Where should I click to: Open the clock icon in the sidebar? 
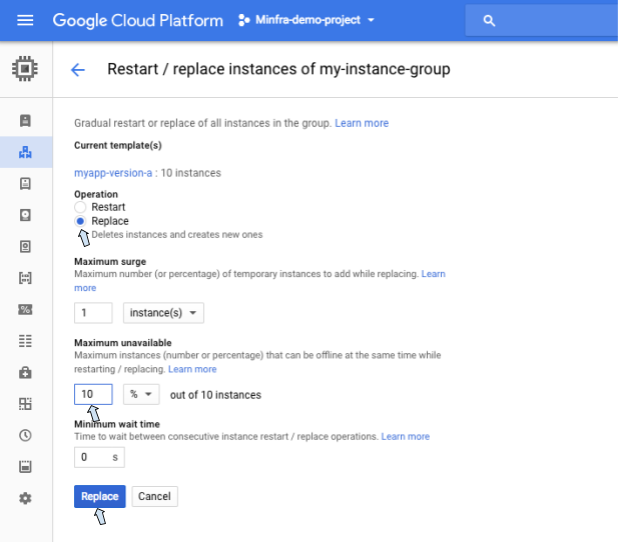coord(25,435)
